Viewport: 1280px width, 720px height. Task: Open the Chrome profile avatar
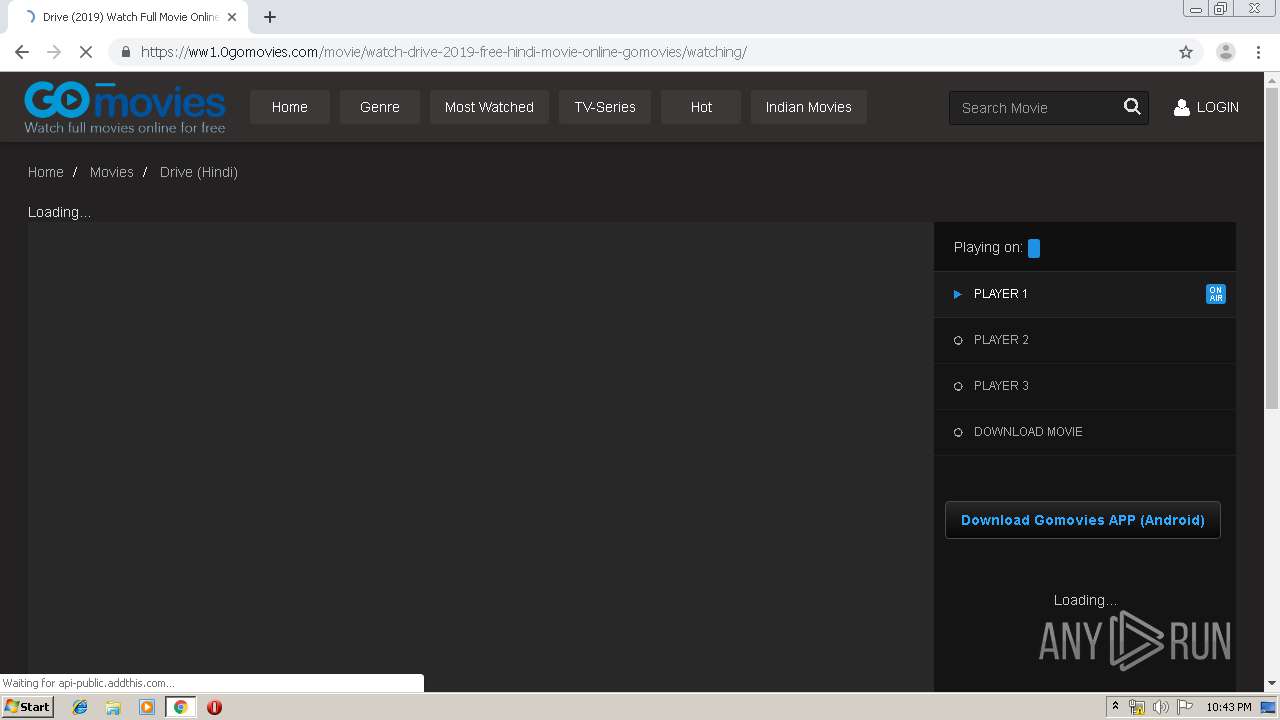1226,52
